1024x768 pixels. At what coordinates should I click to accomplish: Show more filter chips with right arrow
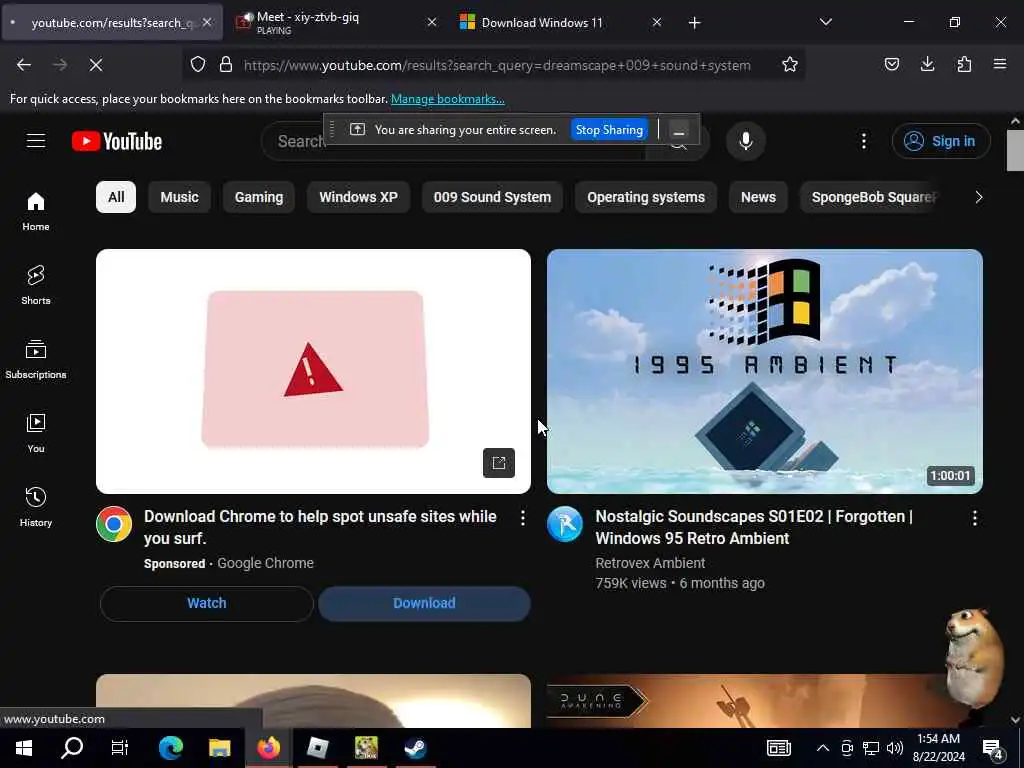[978, 197]
